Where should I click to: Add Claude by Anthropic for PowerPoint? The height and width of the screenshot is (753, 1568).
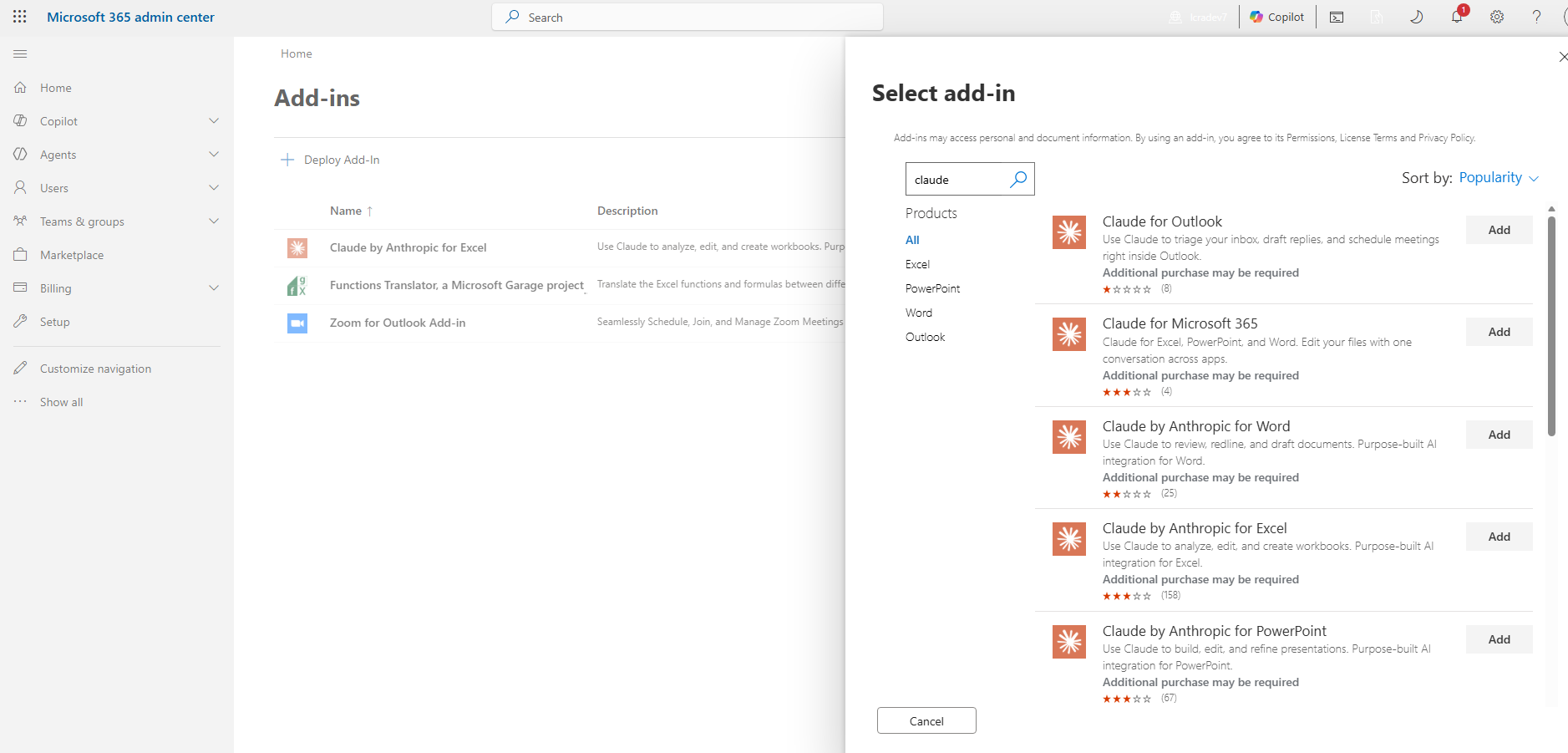coord(1499,639)
